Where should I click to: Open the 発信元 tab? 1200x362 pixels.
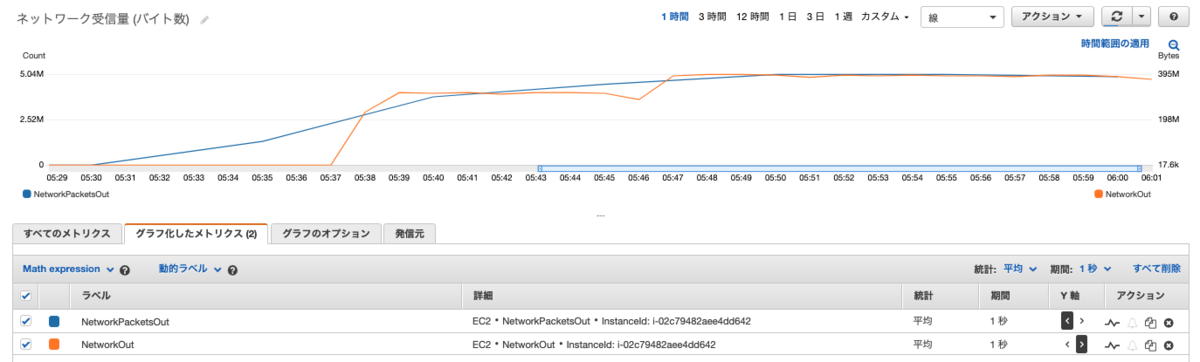(410, 233)
